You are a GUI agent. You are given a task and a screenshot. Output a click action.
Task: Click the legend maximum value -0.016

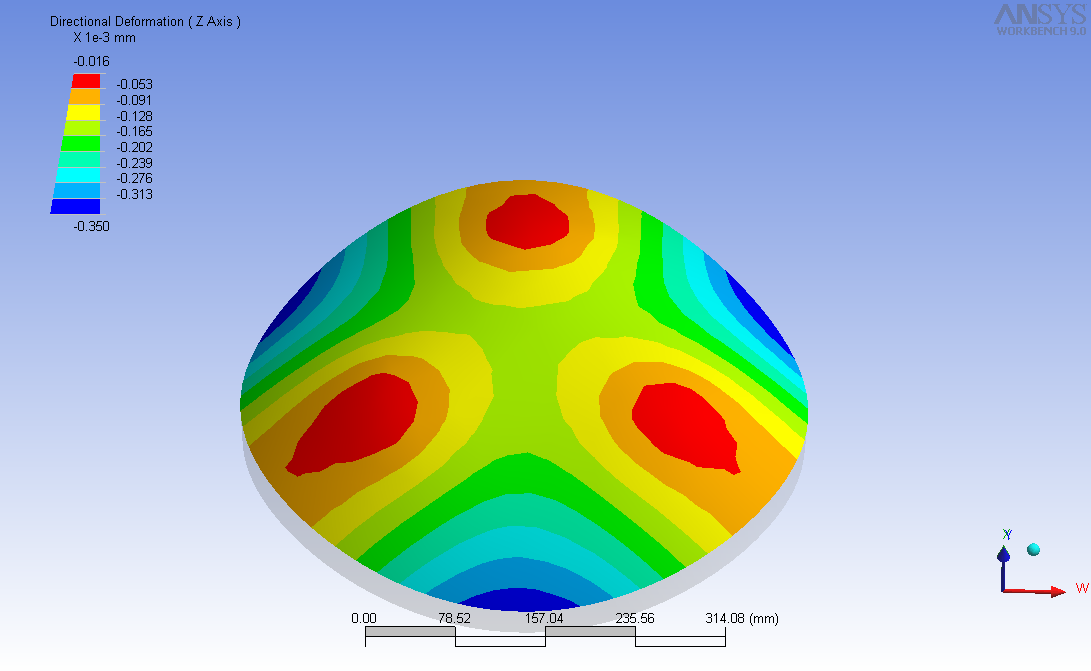[92, 61]
